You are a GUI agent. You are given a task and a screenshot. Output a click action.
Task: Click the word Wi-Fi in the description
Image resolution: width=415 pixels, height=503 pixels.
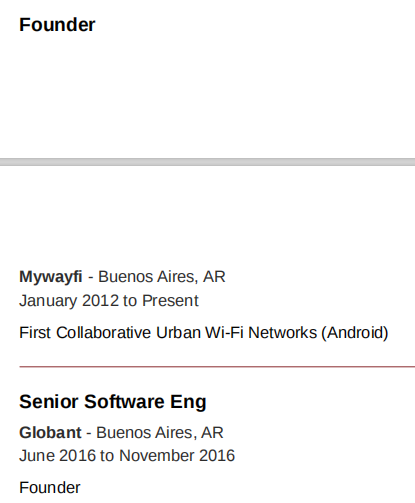click(x=224, y=333)
